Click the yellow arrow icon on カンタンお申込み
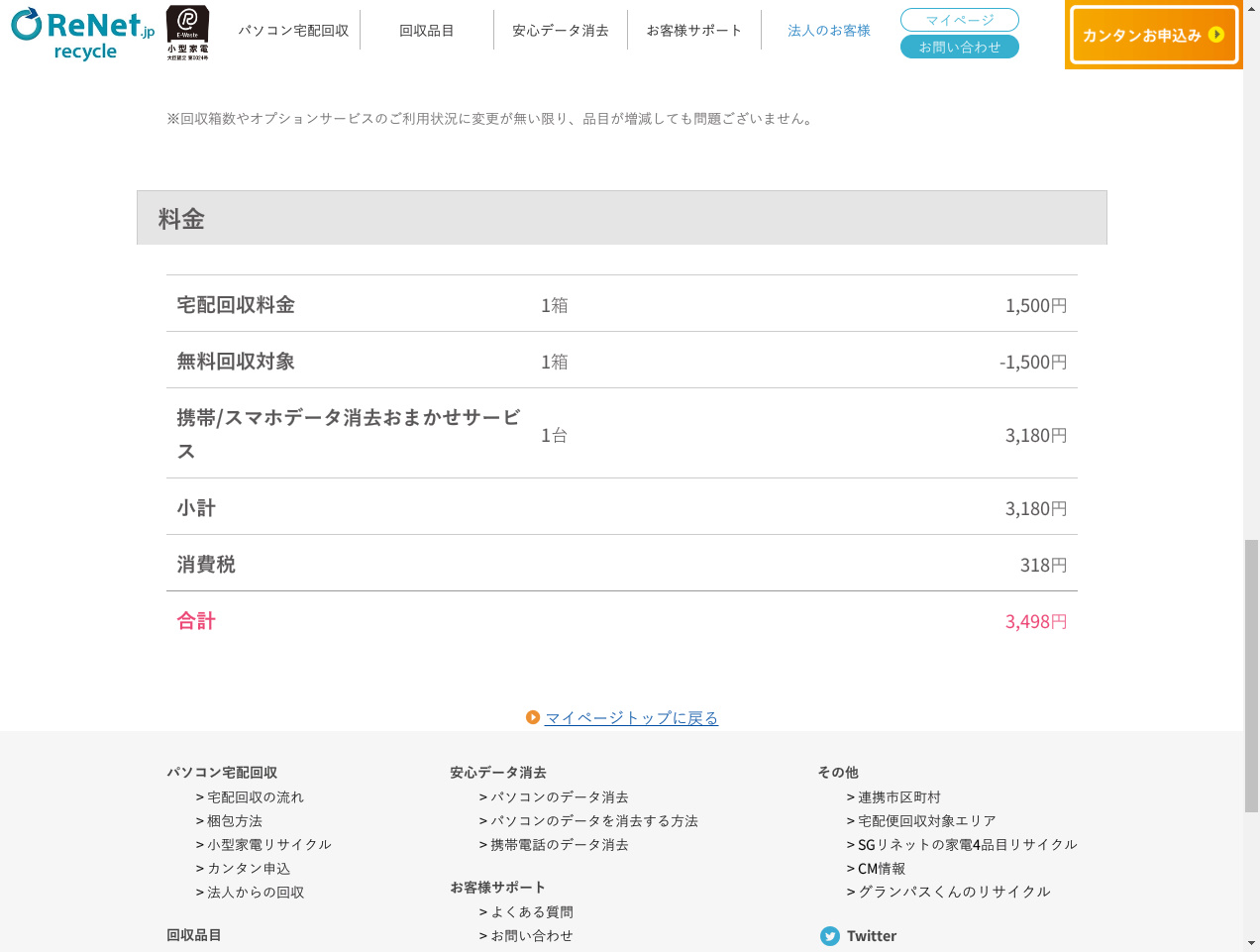Viewport: 1260px width, 952px height. pyautogui.click(x=1216, y=35)
